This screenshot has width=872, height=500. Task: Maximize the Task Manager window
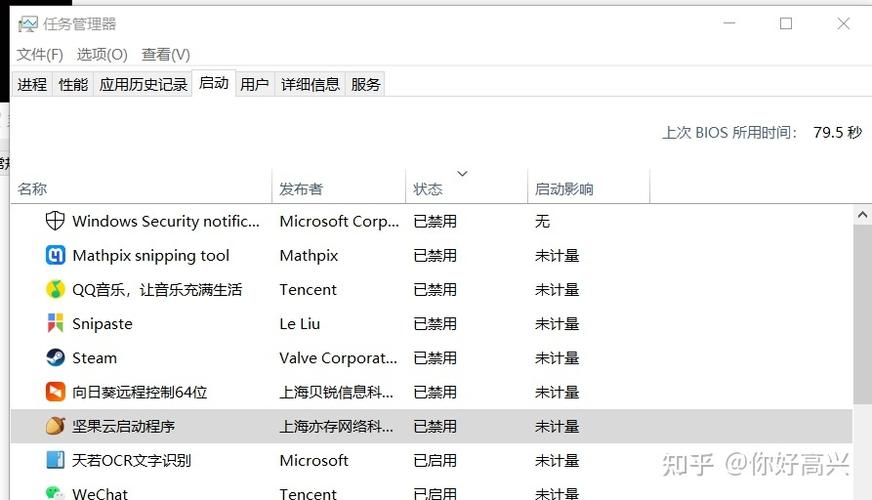tap(786, 23)
